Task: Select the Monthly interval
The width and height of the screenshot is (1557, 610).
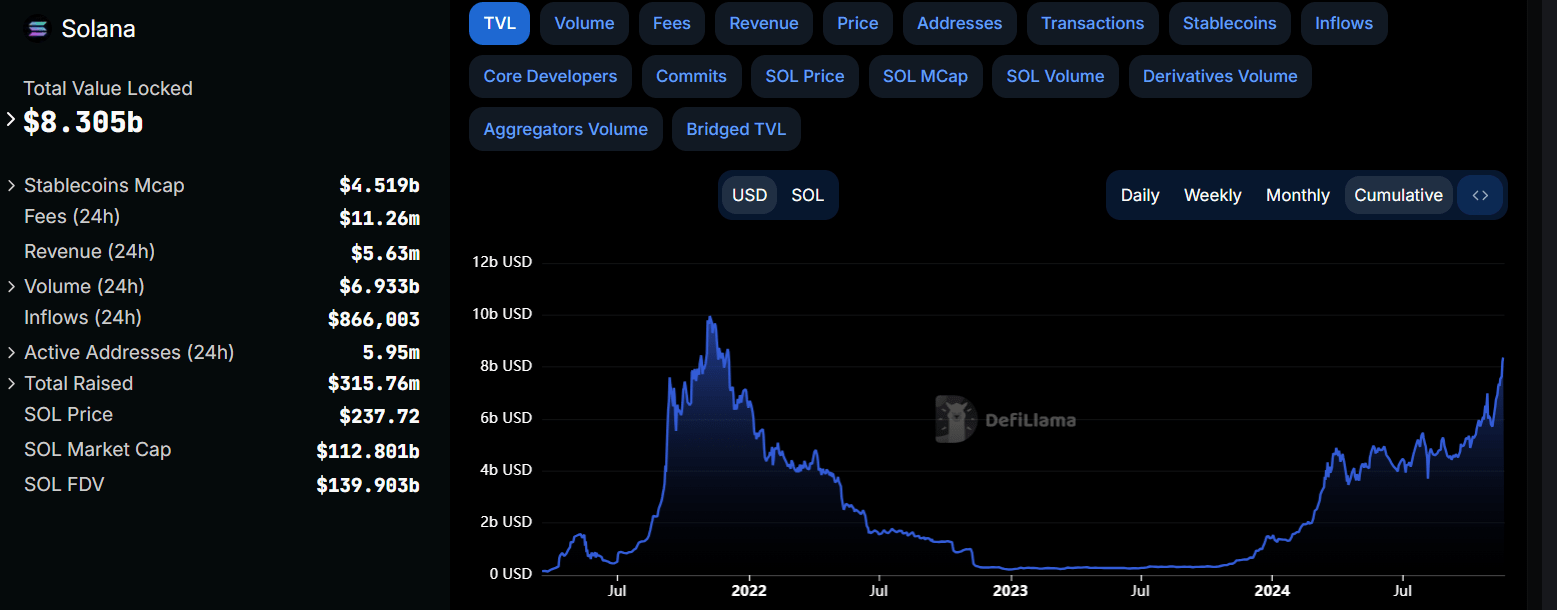Action: [x=1298, y=195]
